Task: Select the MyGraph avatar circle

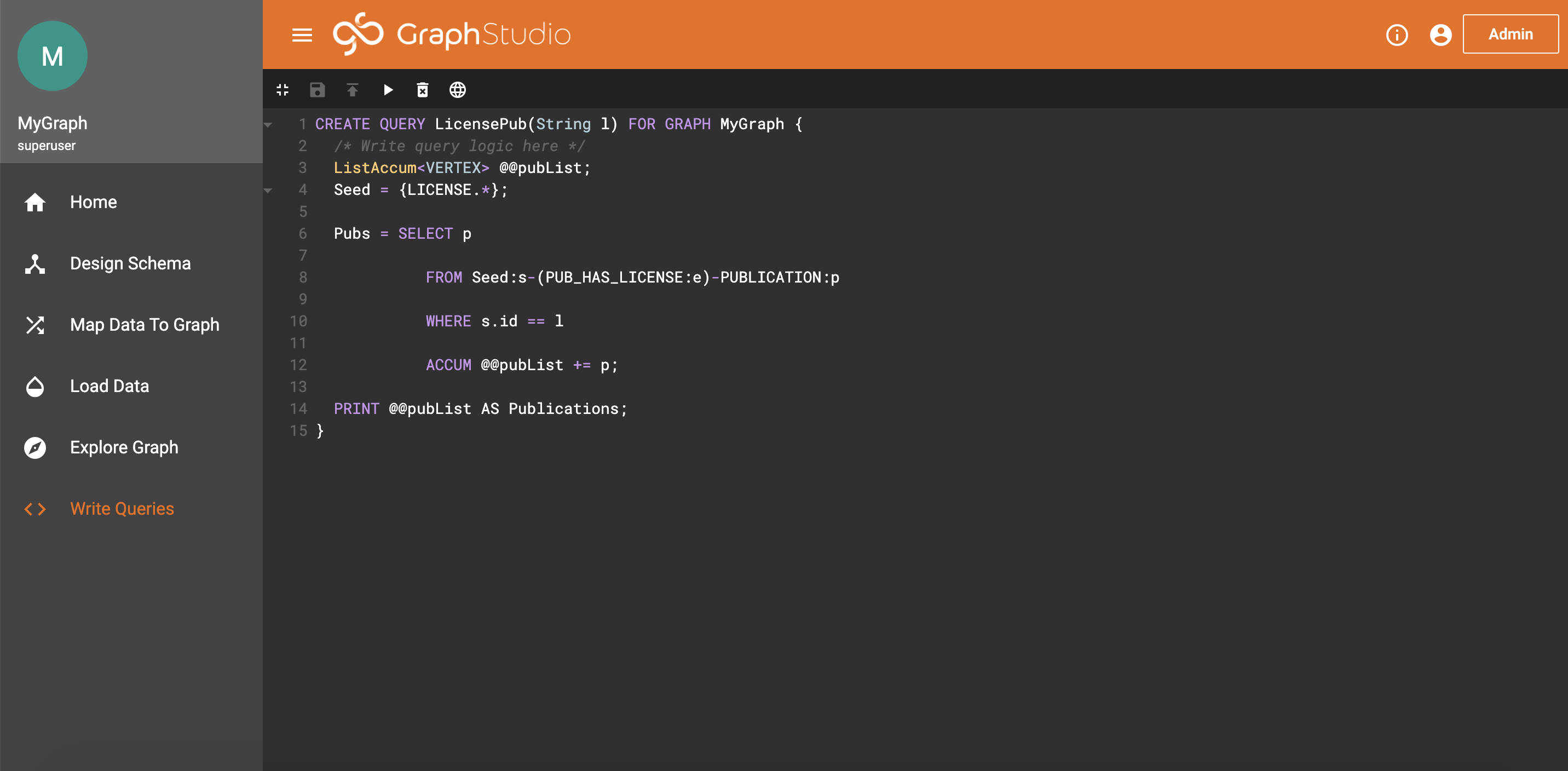Action: point(53,55)
